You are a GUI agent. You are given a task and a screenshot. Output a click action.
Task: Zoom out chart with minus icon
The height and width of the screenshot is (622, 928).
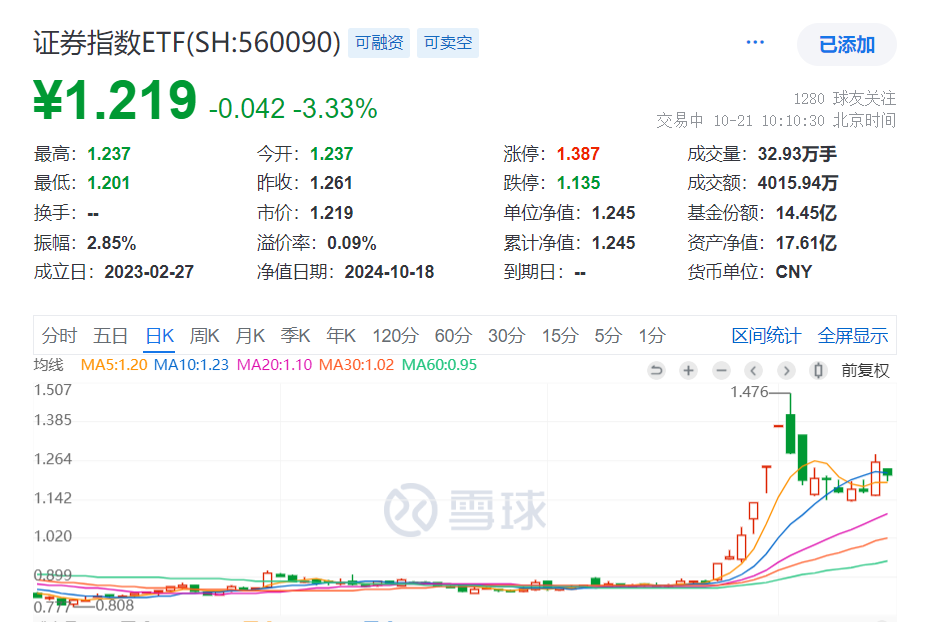coord(721,370)
